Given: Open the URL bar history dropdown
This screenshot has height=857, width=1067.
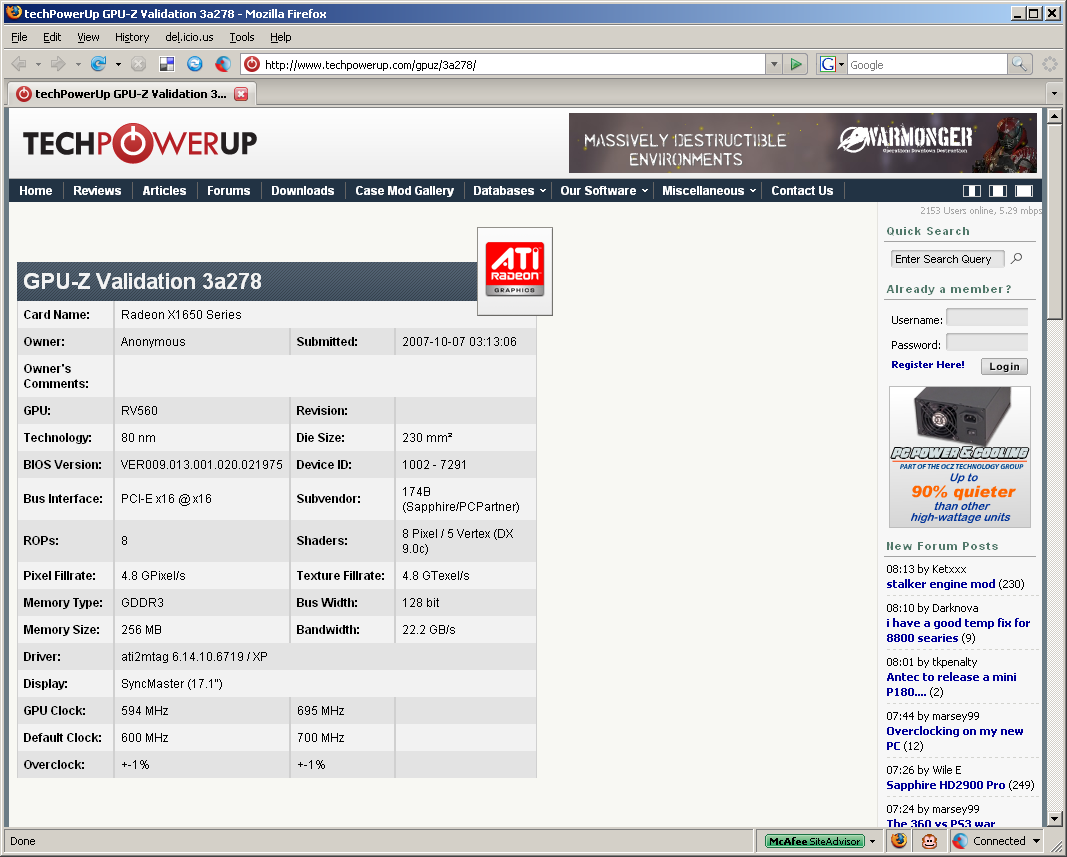Looking at the screenshot, I should coord(773,64).
